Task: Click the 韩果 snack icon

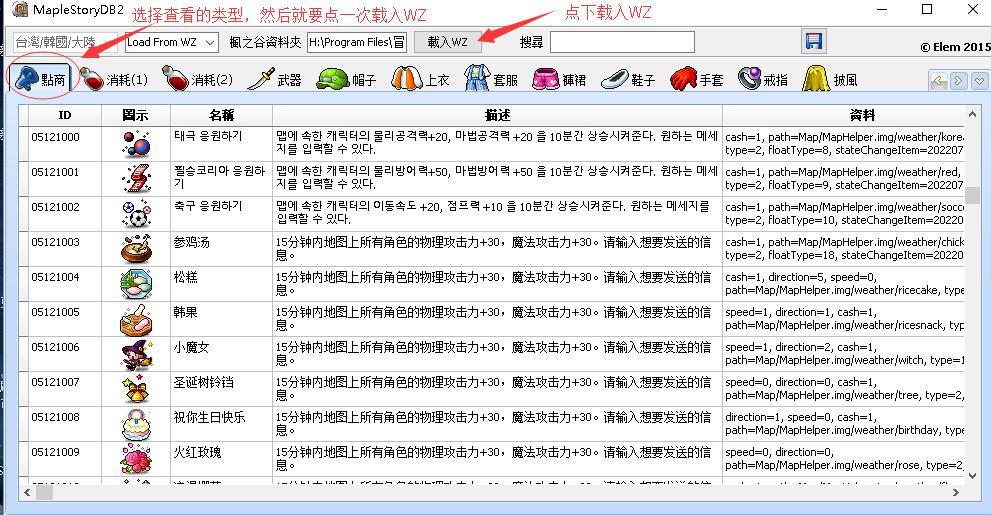Action: (x=136, y=318)
